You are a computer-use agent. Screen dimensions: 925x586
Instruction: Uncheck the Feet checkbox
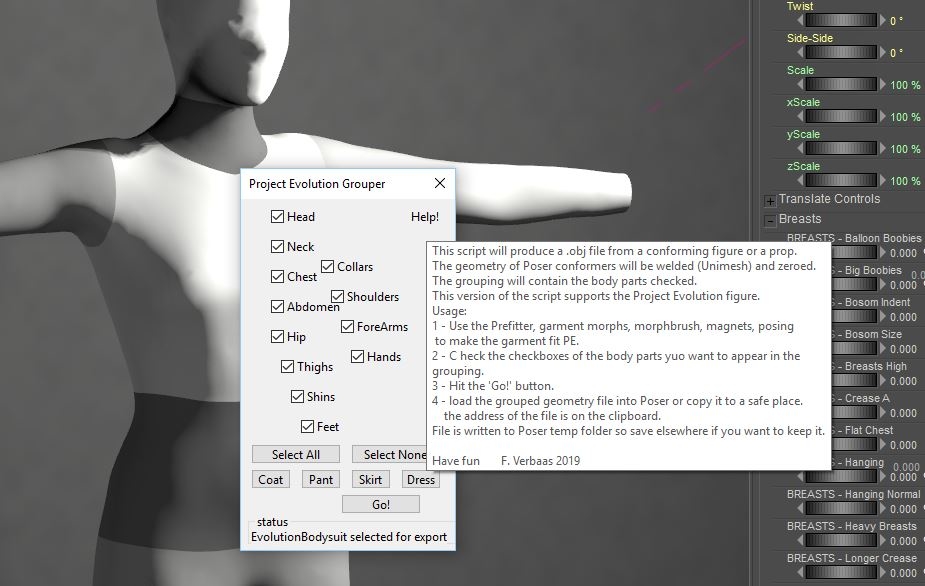coord(307,427)
